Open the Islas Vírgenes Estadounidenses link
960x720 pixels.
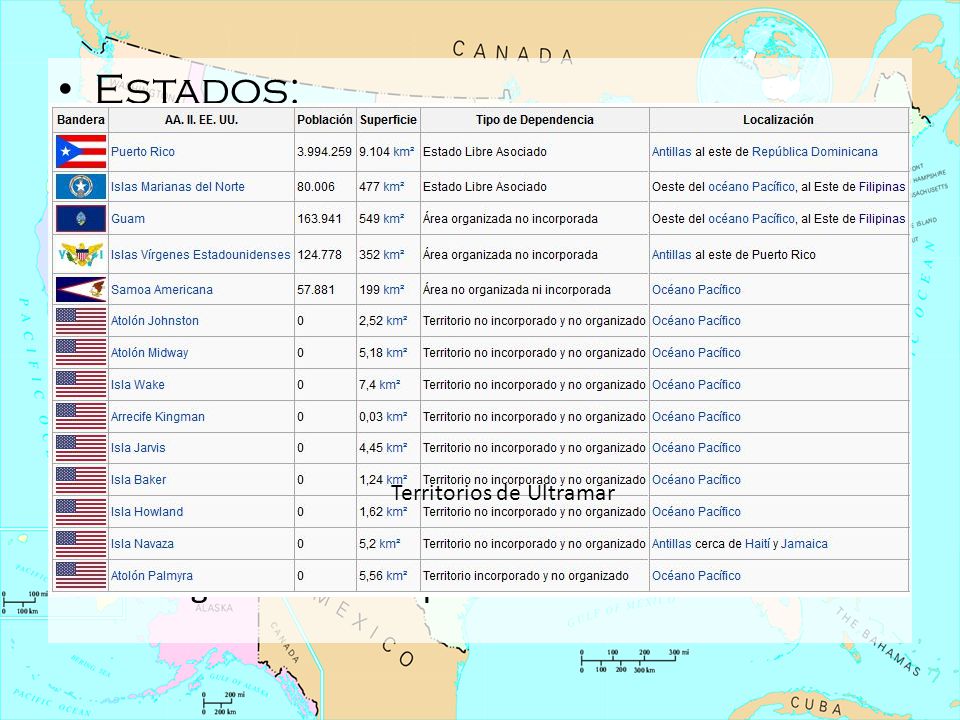[200, 255]
